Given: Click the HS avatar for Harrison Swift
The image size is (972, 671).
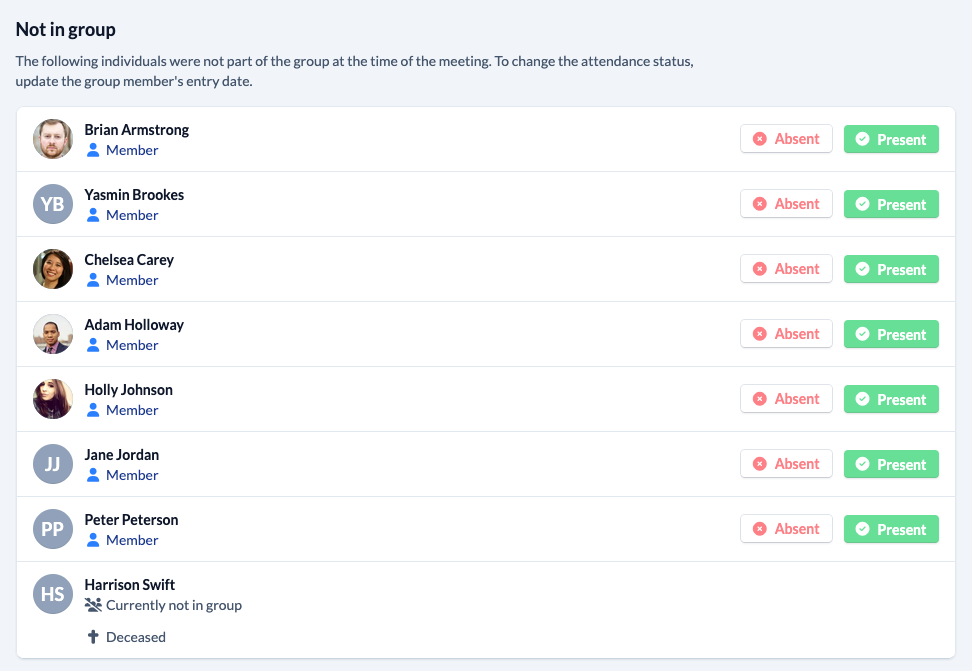Looking at the screenshot, I should click(53, 594).
